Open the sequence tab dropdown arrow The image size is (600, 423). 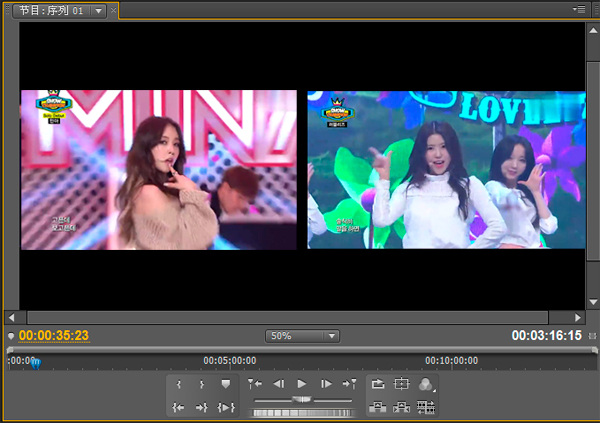pos(99,11)
